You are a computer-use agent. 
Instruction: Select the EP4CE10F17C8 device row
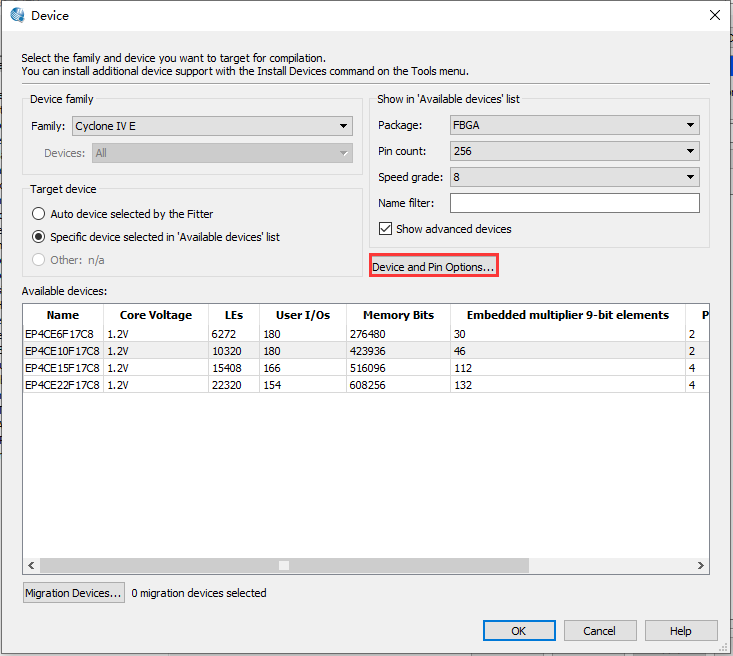pyautogui.click(x=62, y=351)
